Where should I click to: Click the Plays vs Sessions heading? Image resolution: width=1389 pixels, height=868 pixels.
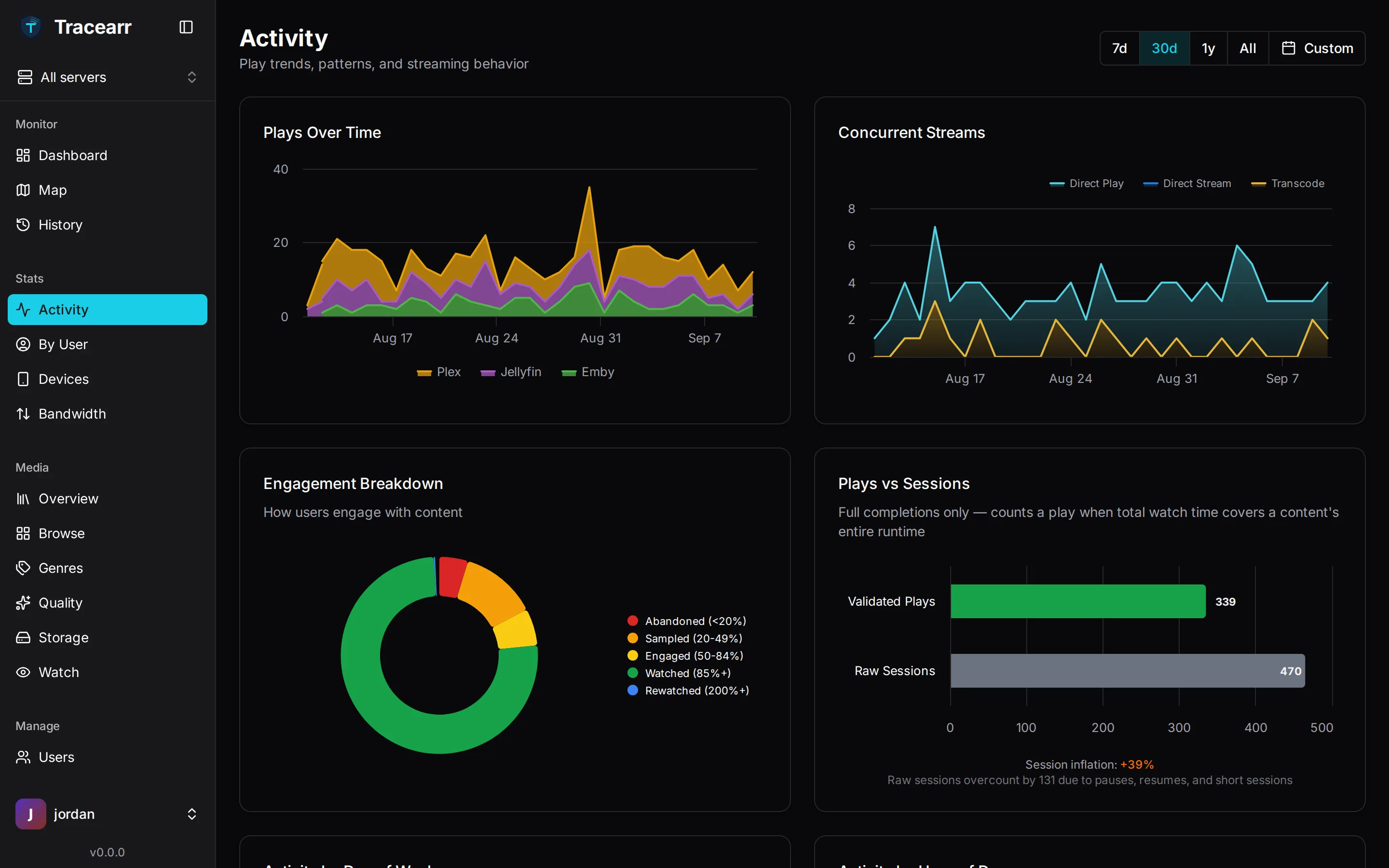point(903,483)
